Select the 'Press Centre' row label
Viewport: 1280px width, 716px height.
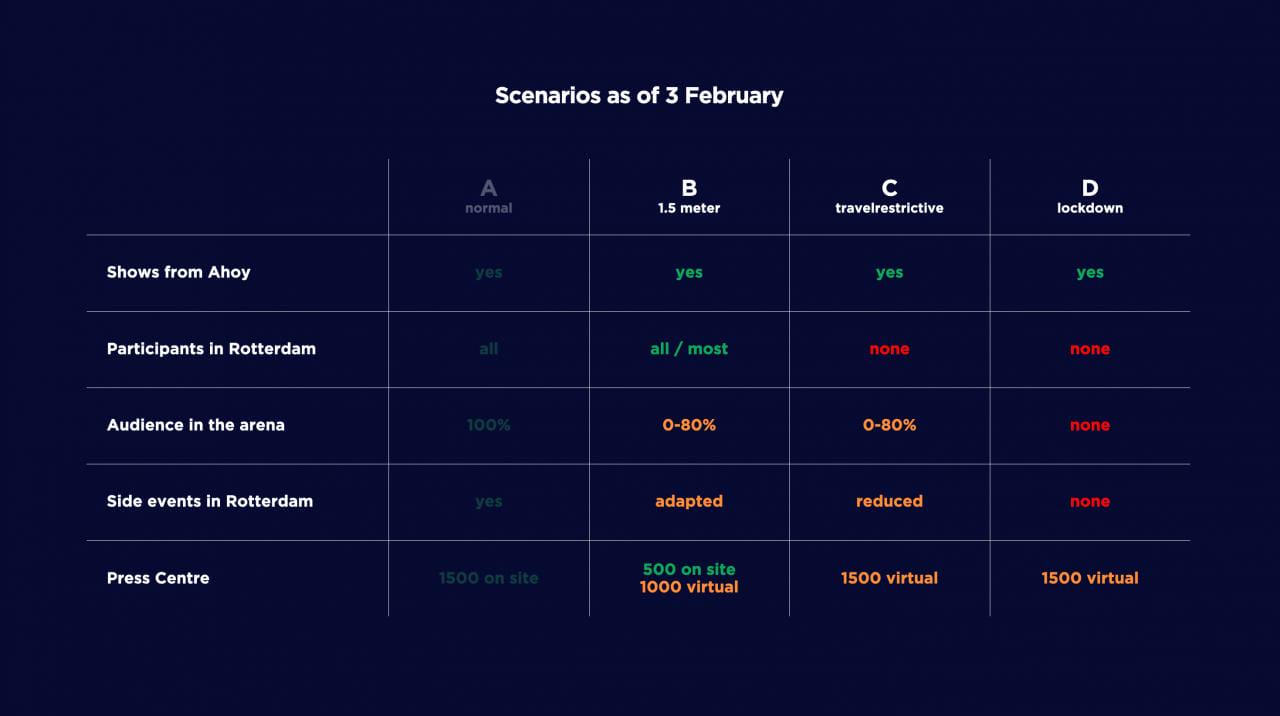[158, 578]
